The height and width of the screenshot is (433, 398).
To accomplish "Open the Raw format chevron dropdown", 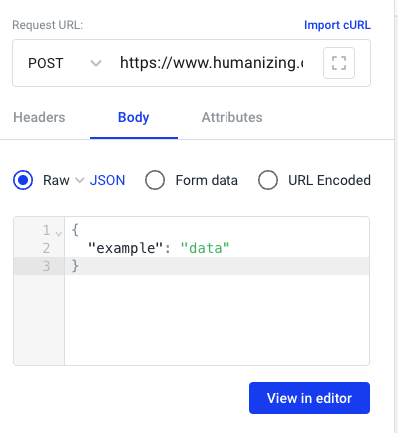I will point(80,180).
